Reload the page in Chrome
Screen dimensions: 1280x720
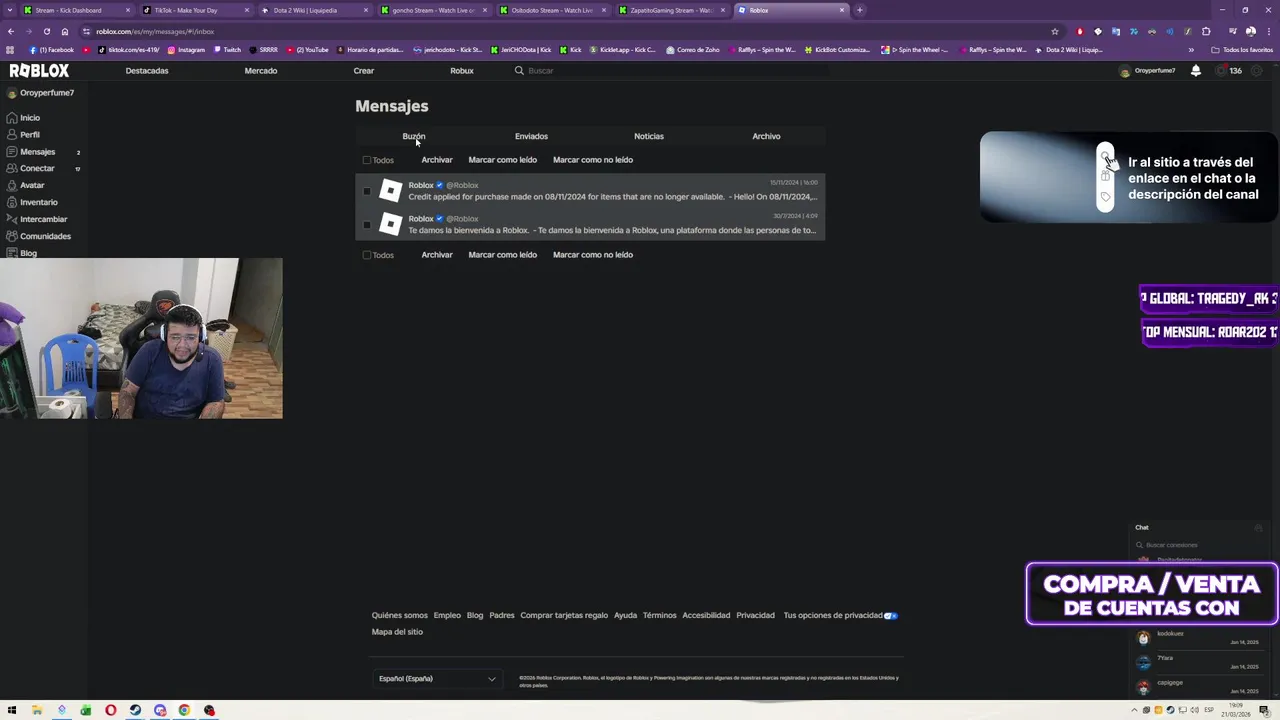point(46,31)
